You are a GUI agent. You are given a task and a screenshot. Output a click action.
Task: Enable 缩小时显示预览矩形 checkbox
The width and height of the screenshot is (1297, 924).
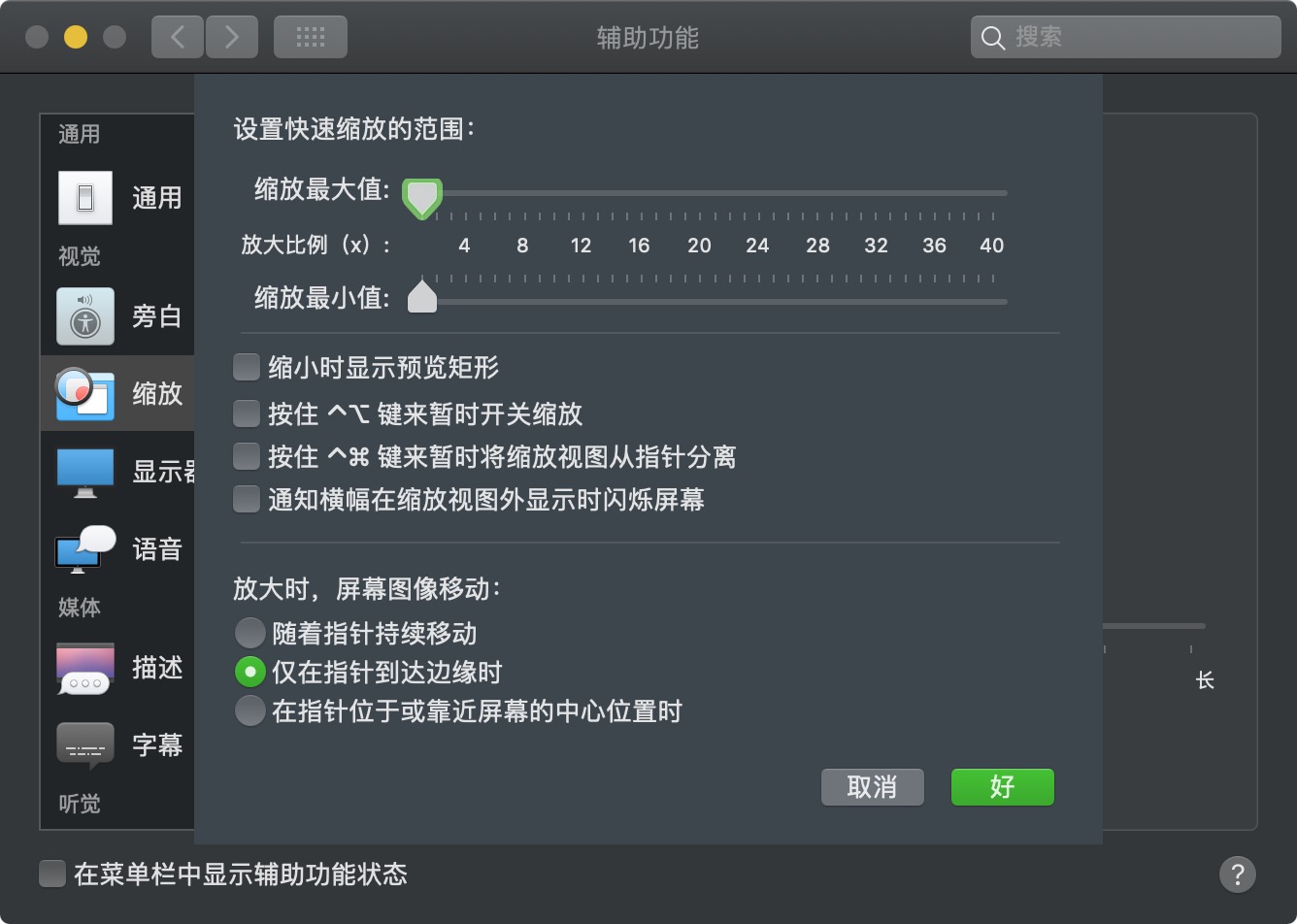pyautogui.click(x=247, y=367)
